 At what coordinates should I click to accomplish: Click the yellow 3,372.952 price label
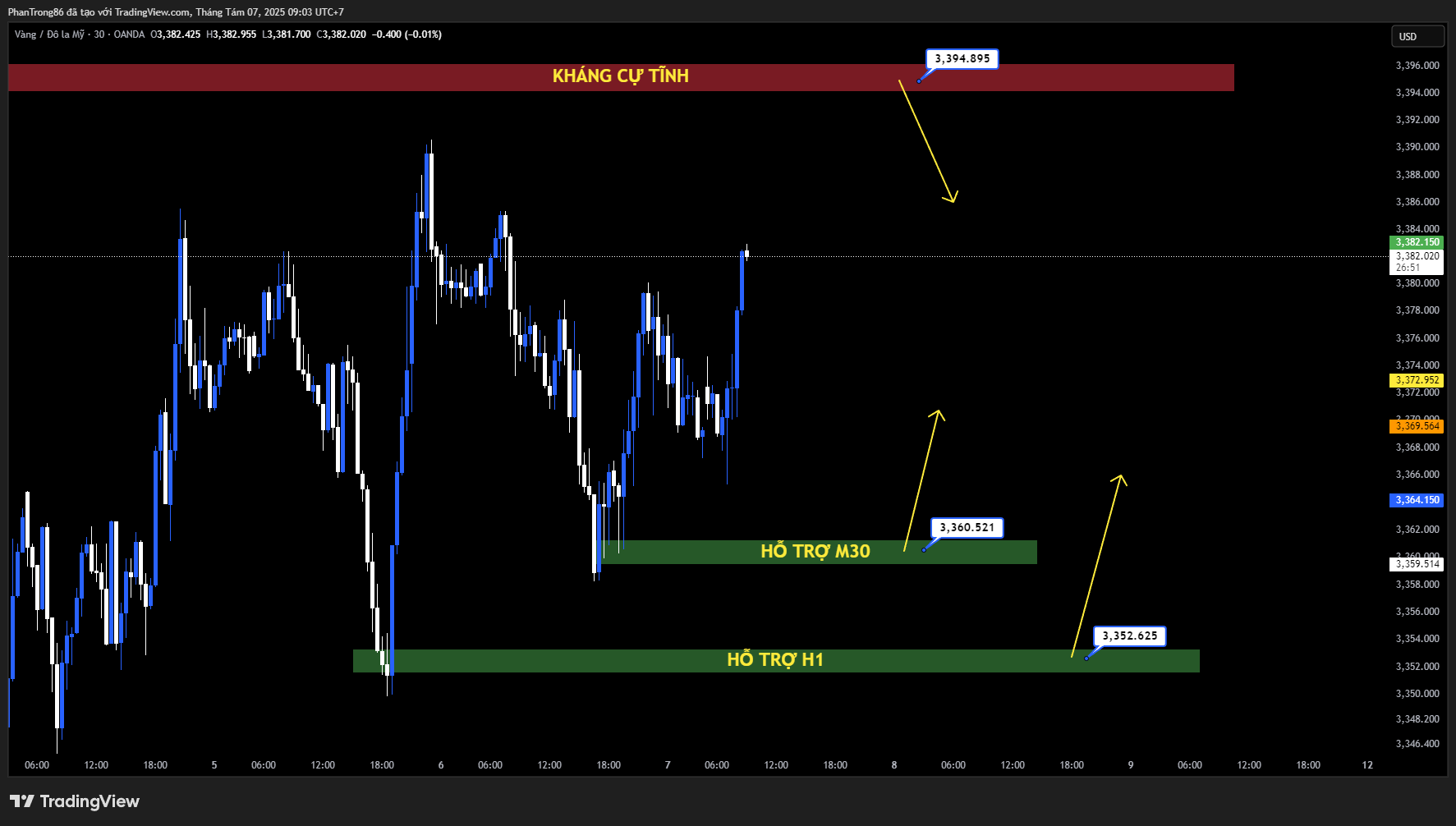[1417, 380]
